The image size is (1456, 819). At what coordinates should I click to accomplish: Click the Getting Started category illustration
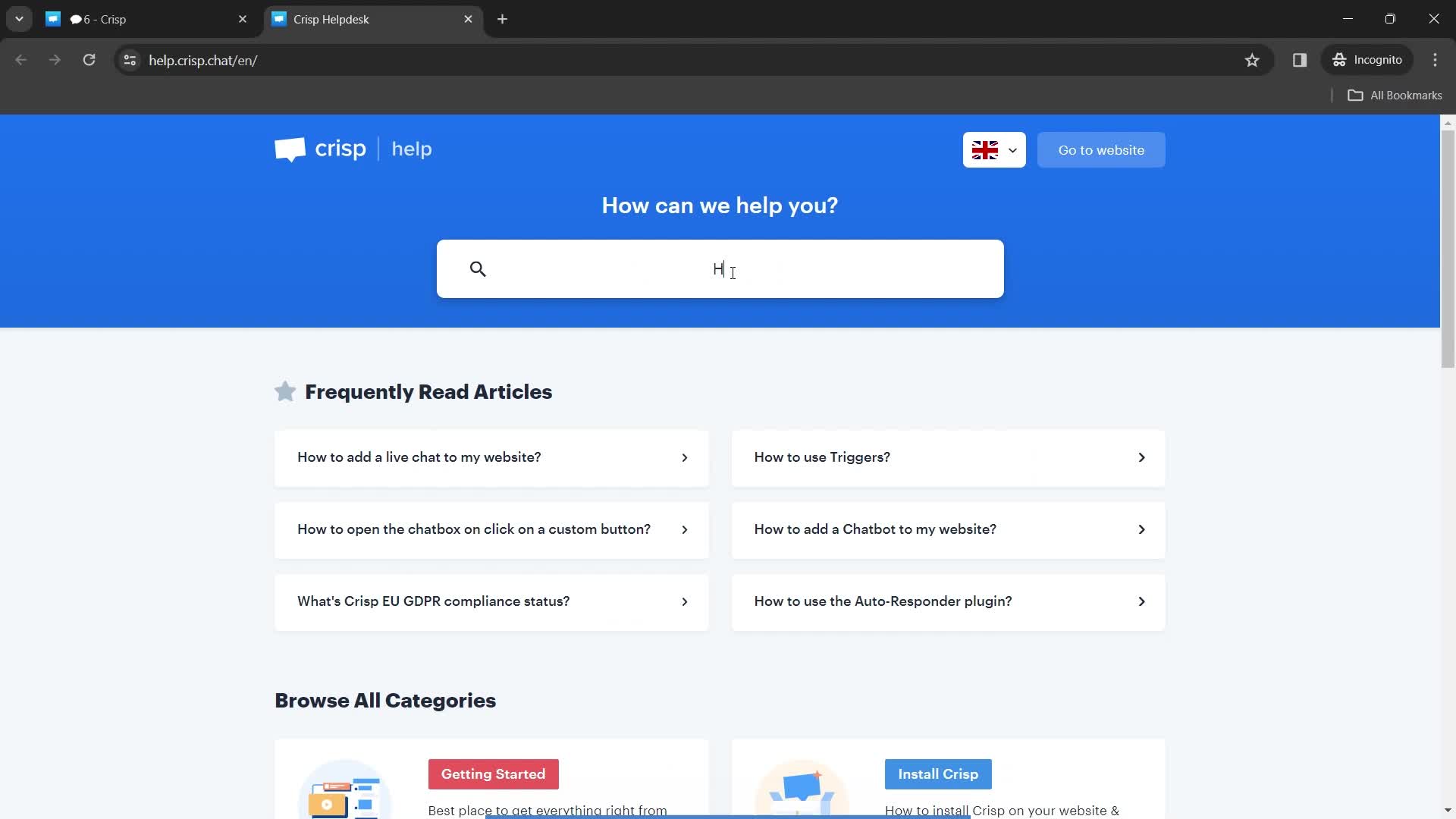point(345,789)
